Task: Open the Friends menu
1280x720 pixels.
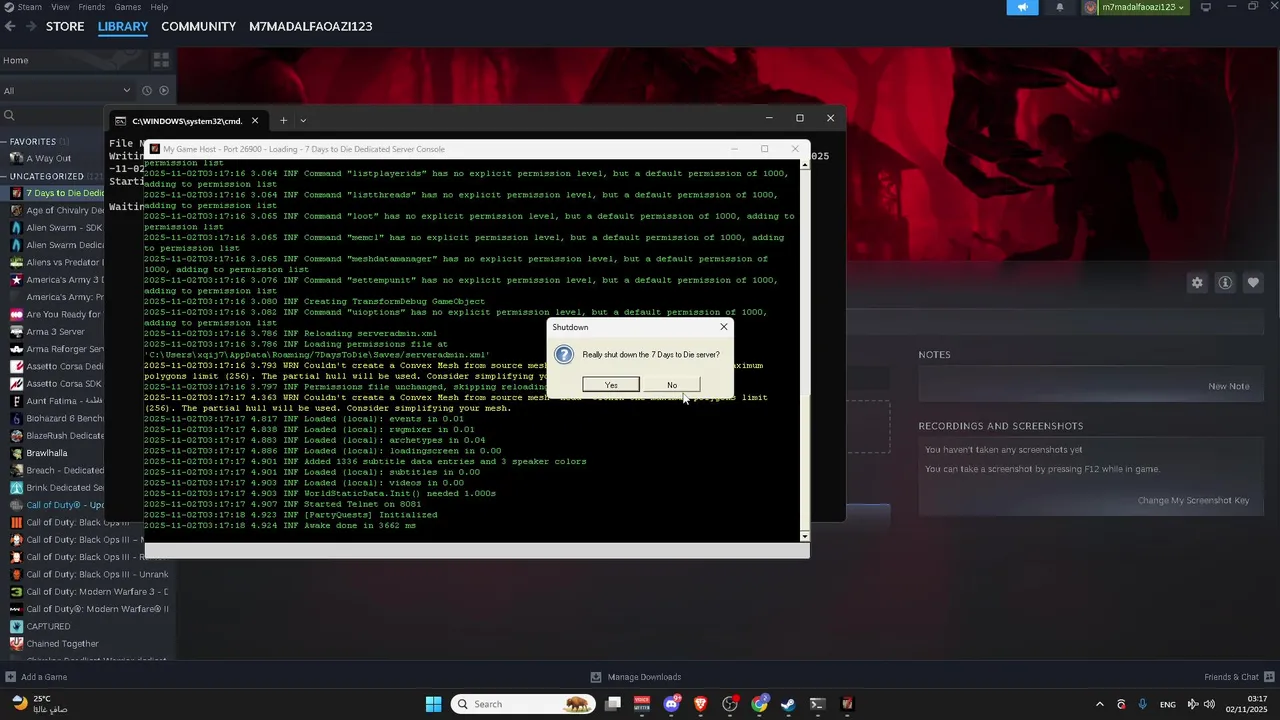Action: click(x=92, y=7)
